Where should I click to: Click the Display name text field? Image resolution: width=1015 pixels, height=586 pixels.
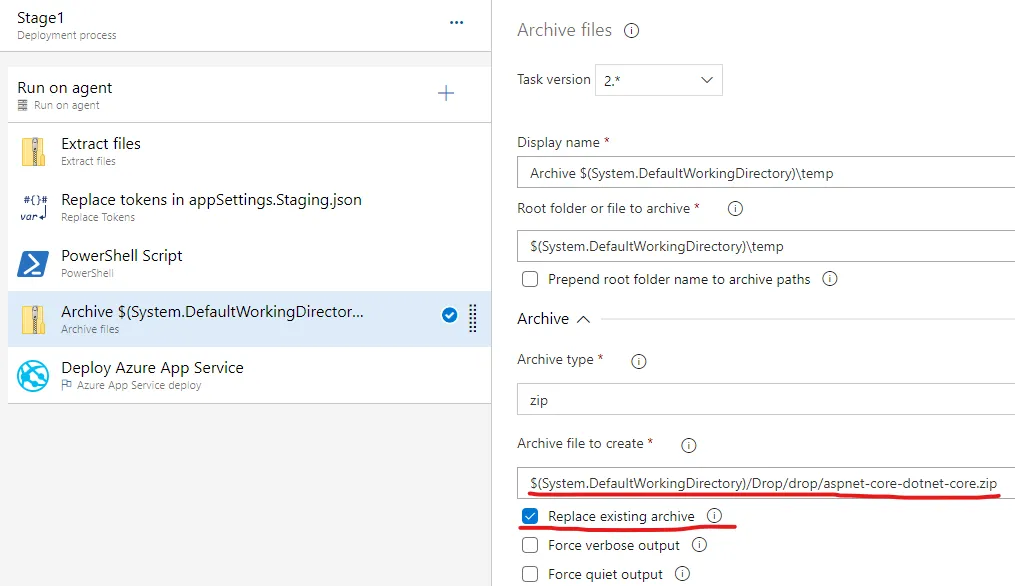point(766,173)
